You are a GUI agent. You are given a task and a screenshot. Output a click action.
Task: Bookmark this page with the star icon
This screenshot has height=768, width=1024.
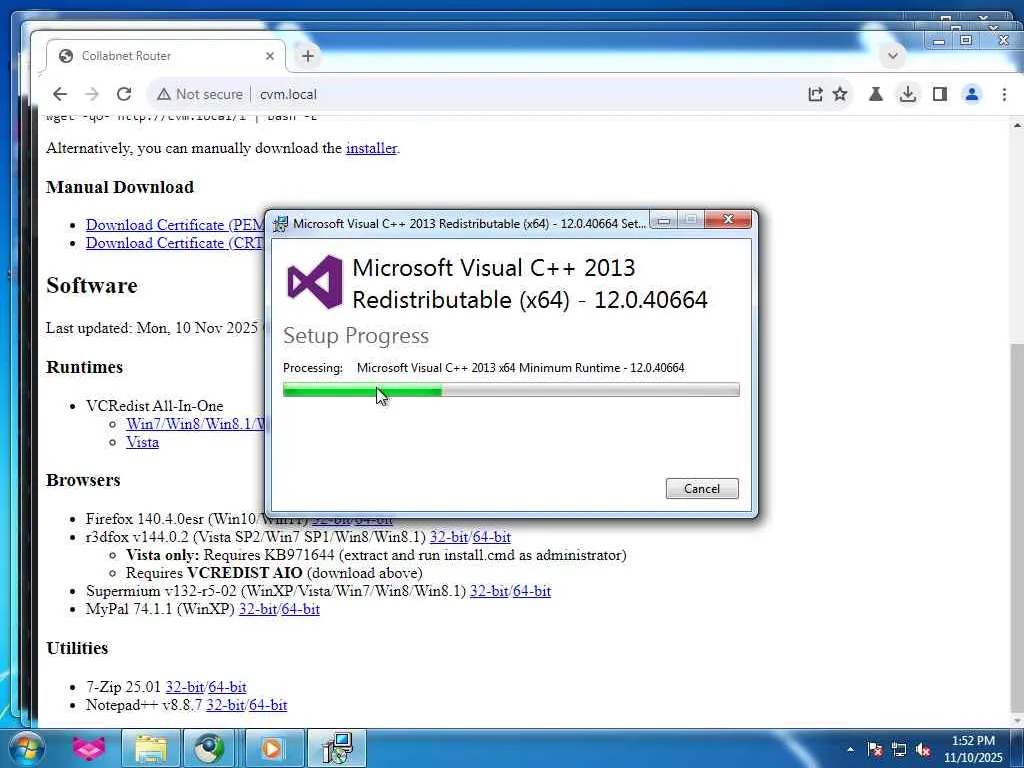coord(840,94)
